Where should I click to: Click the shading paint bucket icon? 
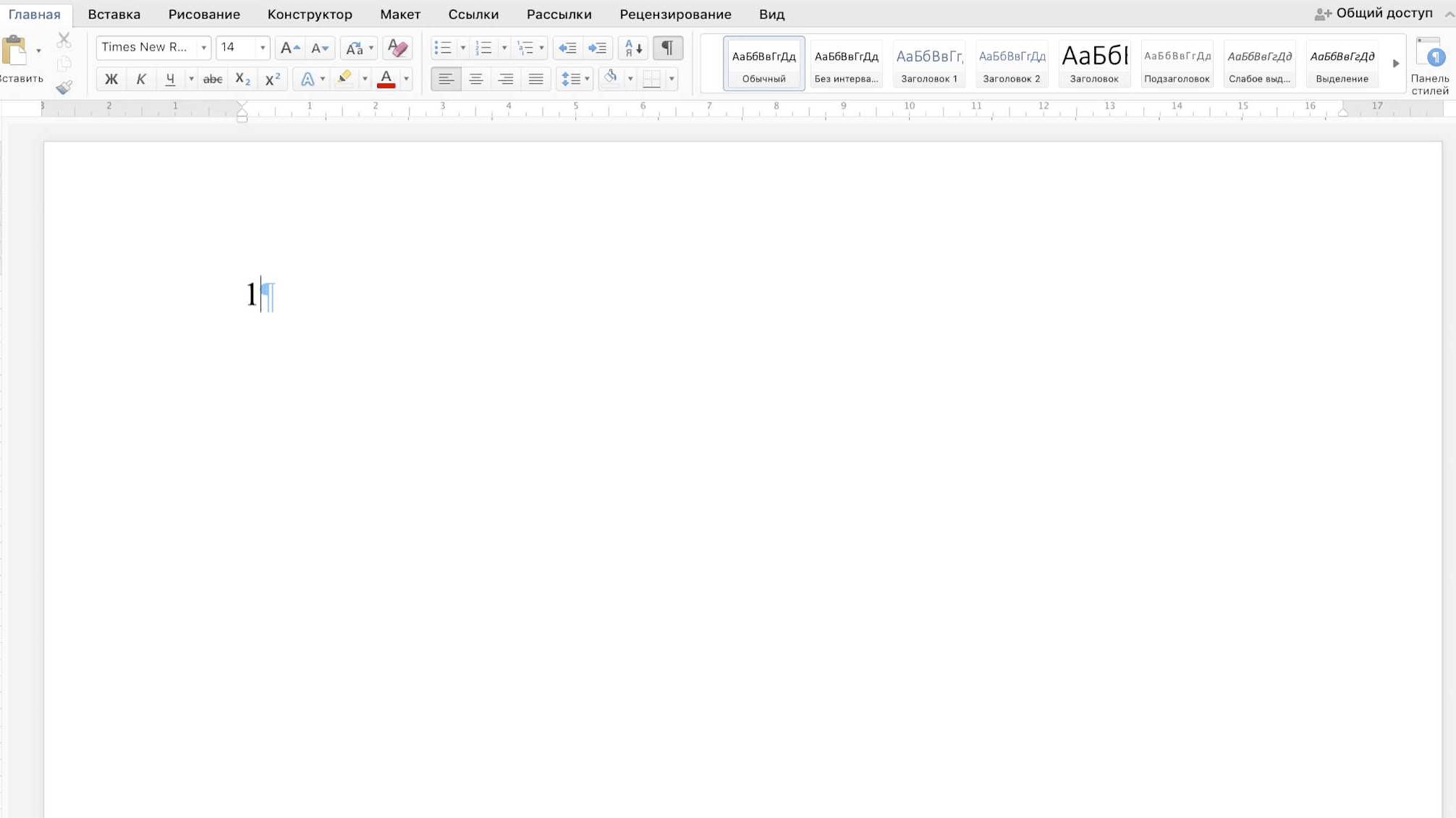pyautogui.click(x=611, y=78)
